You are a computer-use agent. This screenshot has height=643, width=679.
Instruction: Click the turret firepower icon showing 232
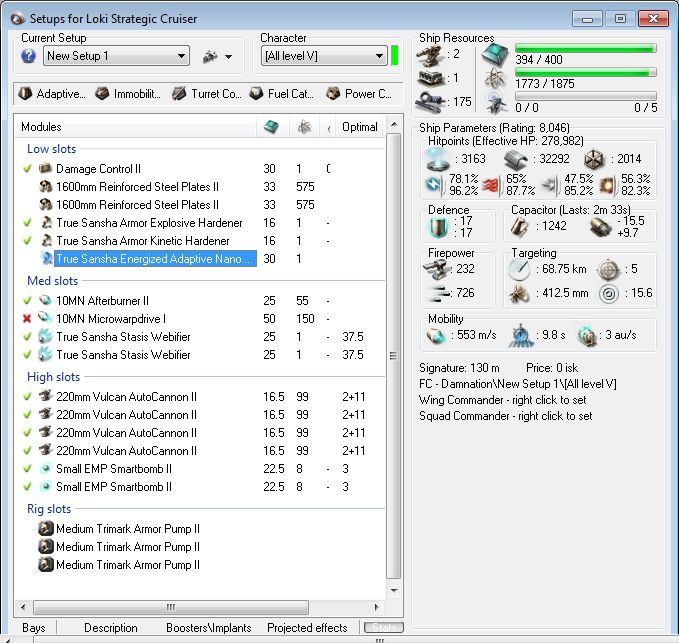(x=436, y=269)
